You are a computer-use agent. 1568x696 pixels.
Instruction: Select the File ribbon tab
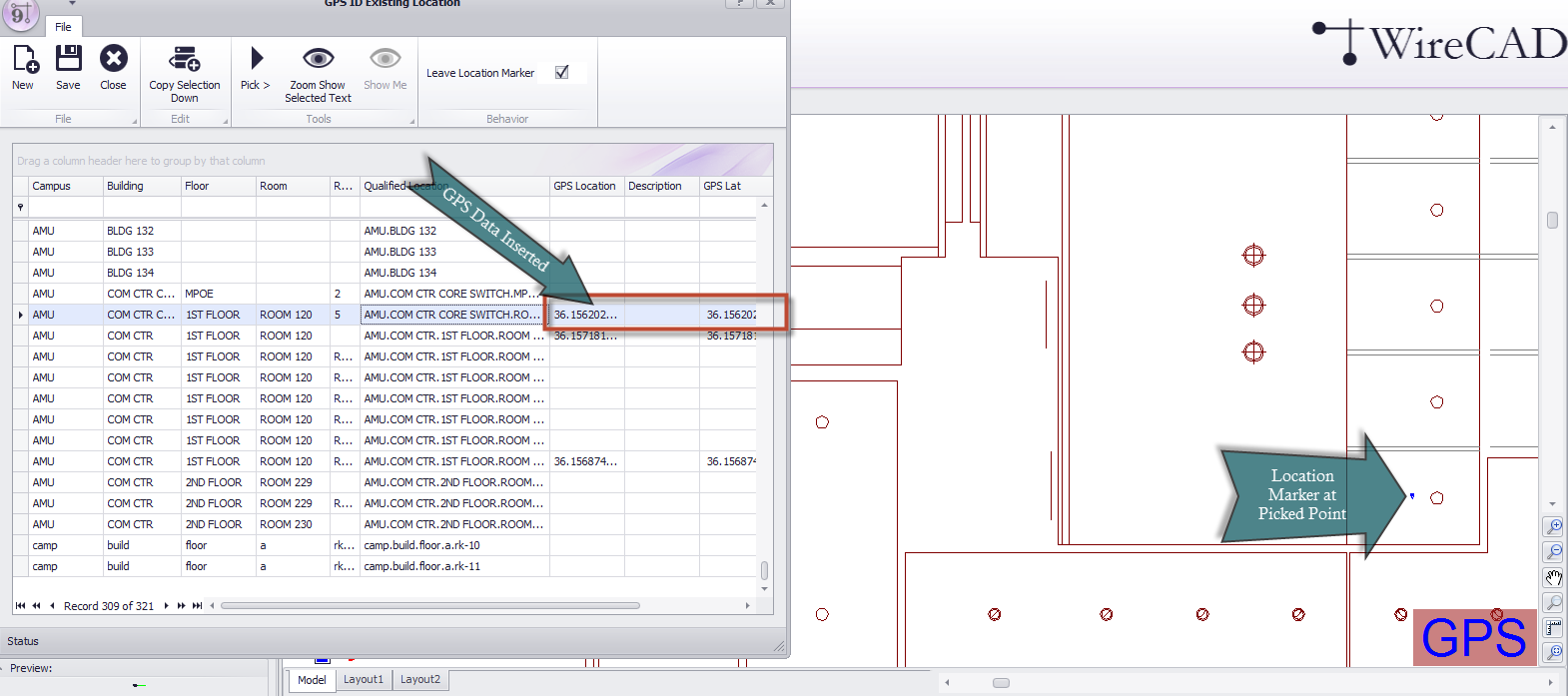63,27
